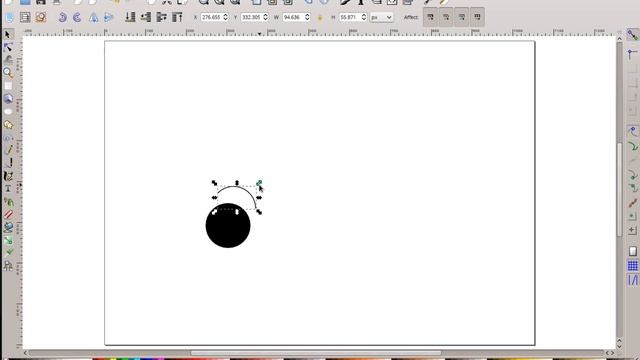Toggle the width/height lock icon
The width and height of the screenshot is (640, 360).
[320, 18]
